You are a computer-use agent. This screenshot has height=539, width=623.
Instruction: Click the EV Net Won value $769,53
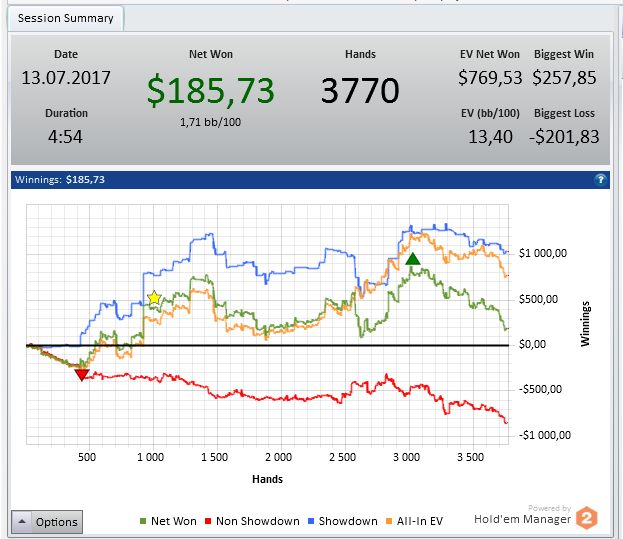tap(490, 78)
